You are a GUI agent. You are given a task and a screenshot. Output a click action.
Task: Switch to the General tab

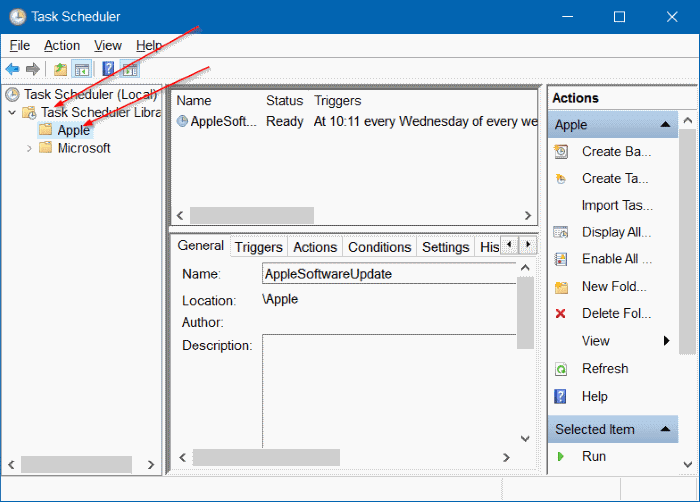coord(200,246)
